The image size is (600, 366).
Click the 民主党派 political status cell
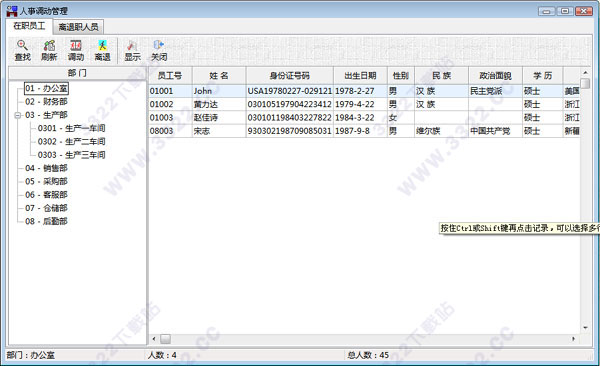pyautogui.click(x=496, y=91)
